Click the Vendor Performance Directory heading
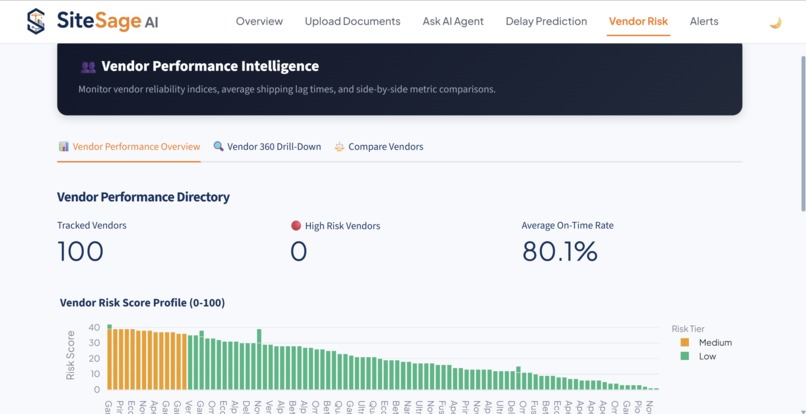The image size is (806, 414). (x=143, y=197)
